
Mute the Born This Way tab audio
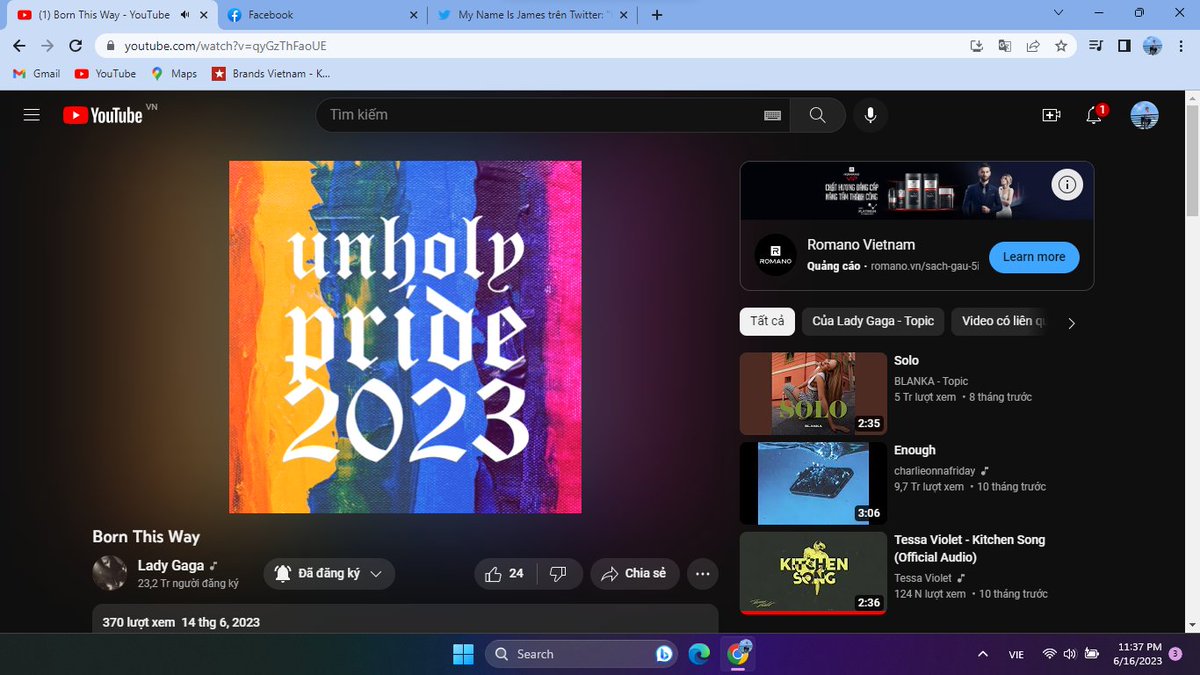pos(185,15)
